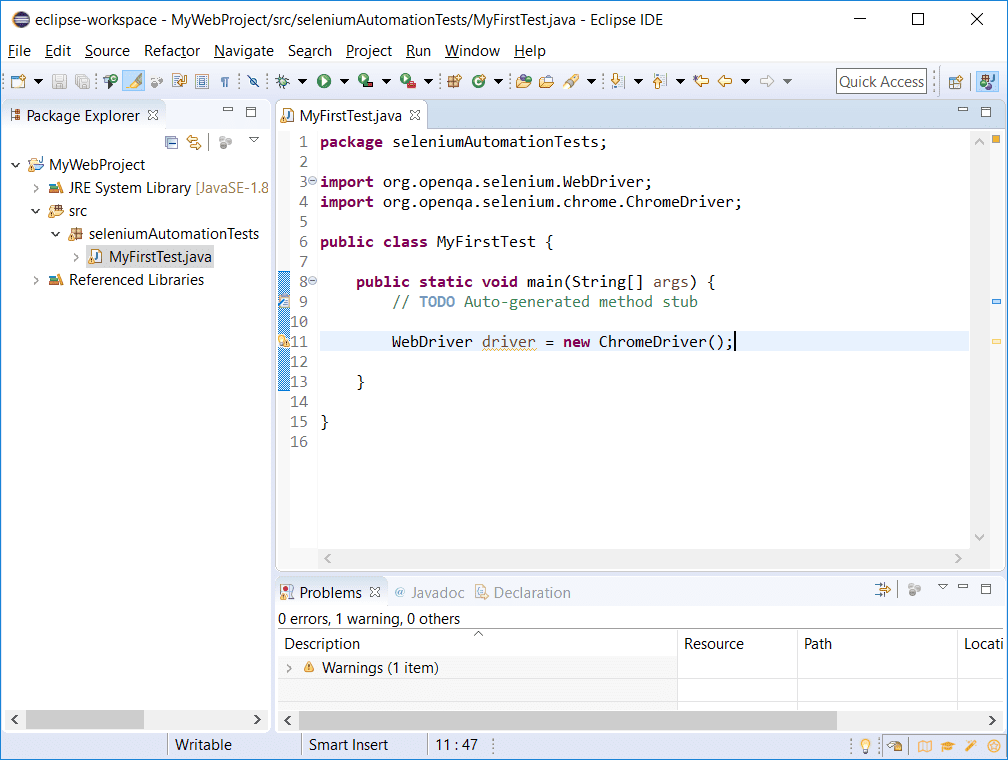1008x760 pixels.
Task: Click the Open Perspective icon
Action: [956, 82]
